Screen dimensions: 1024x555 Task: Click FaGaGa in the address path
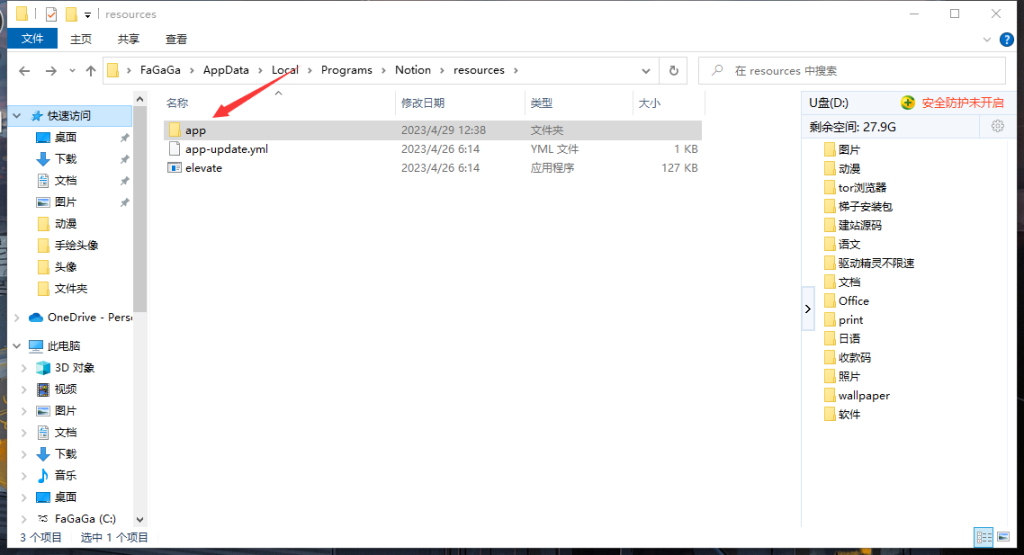coord(160,70)
